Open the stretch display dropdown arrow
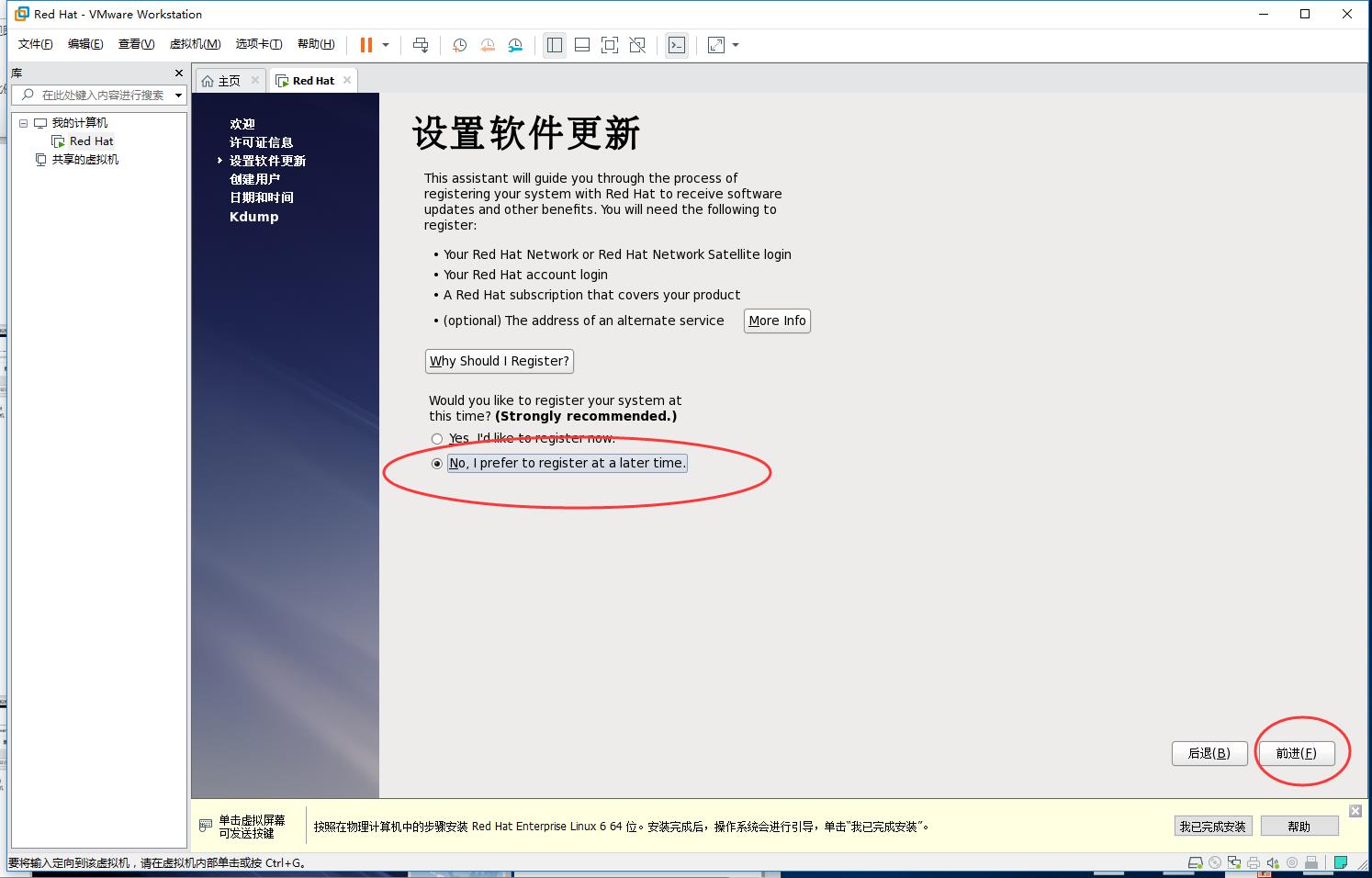This screenshot has width=1372, height=878. pyautogui.click(x=736, y=45)
